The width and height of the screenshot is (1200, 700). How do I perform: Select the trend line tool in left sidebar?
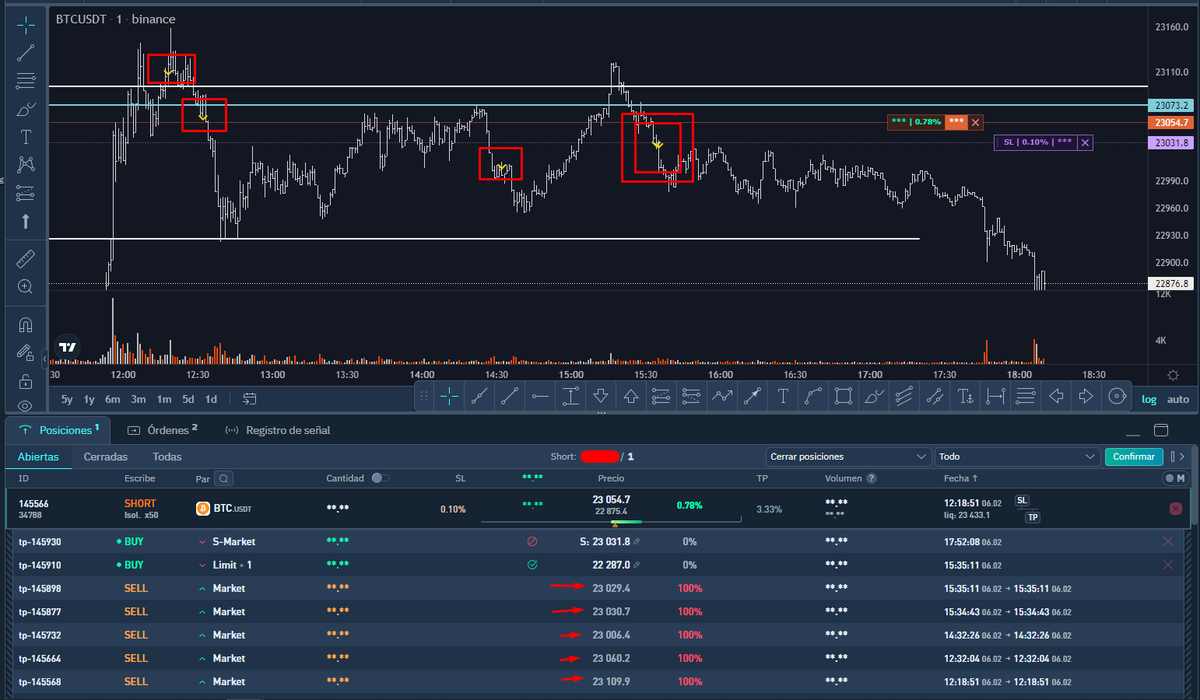pos(26,53)
